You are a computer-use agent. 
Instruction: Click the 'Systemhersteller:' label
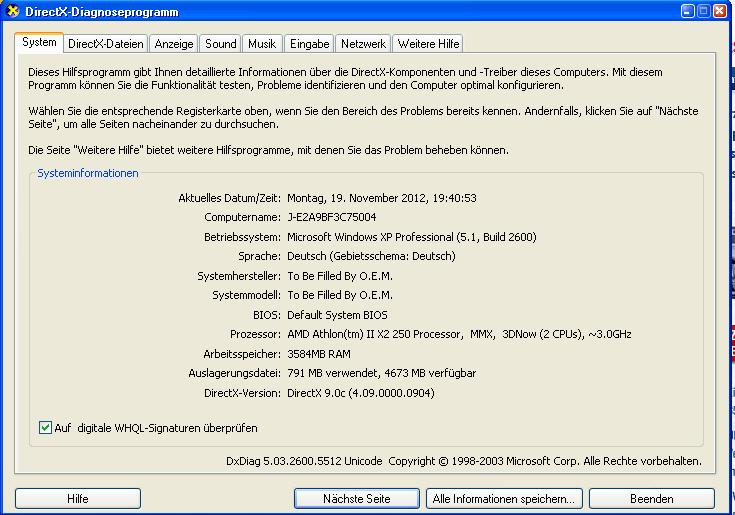(239, 276)
